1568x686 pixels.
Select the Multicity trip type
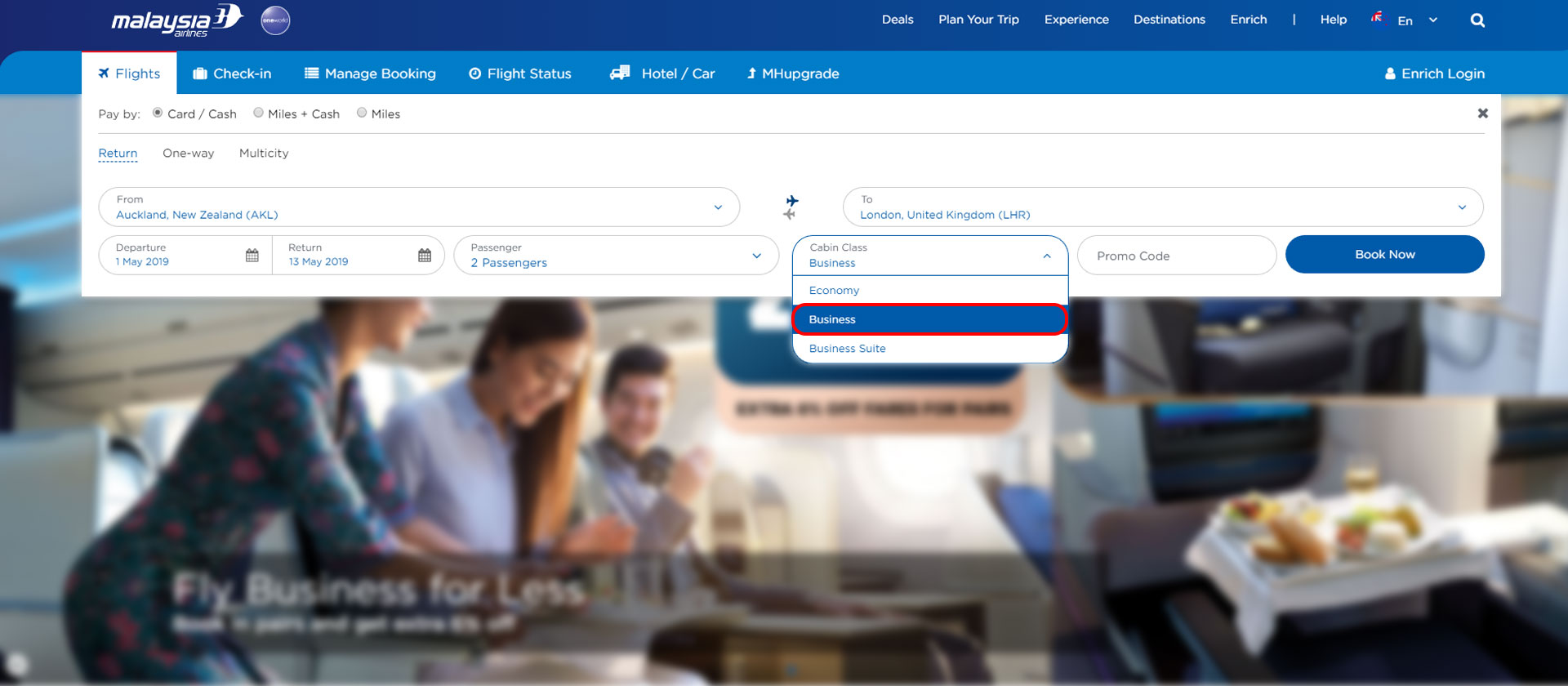264,154
